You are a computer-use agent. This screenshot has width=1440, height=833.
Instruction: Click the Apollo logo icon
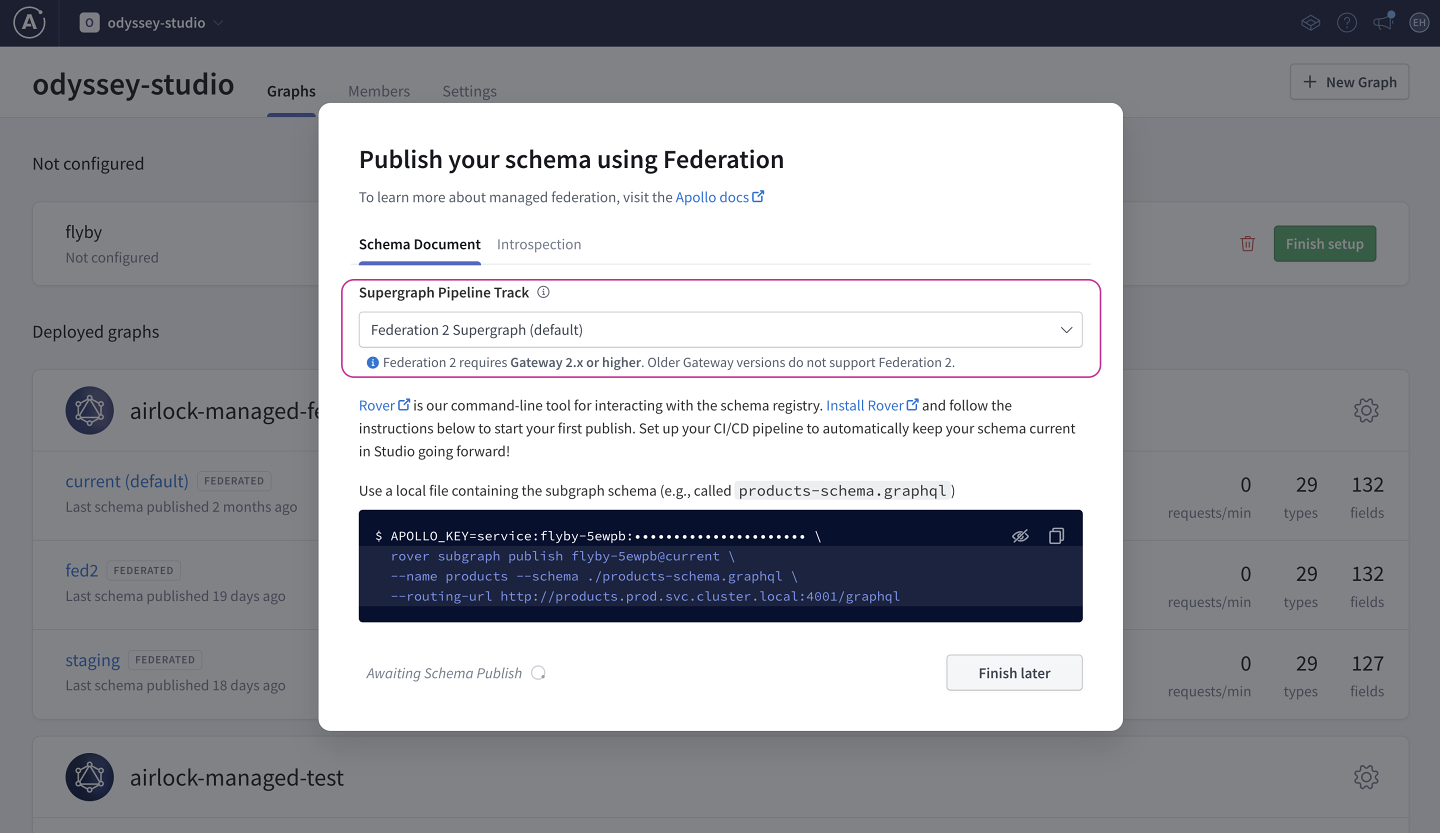29,22
